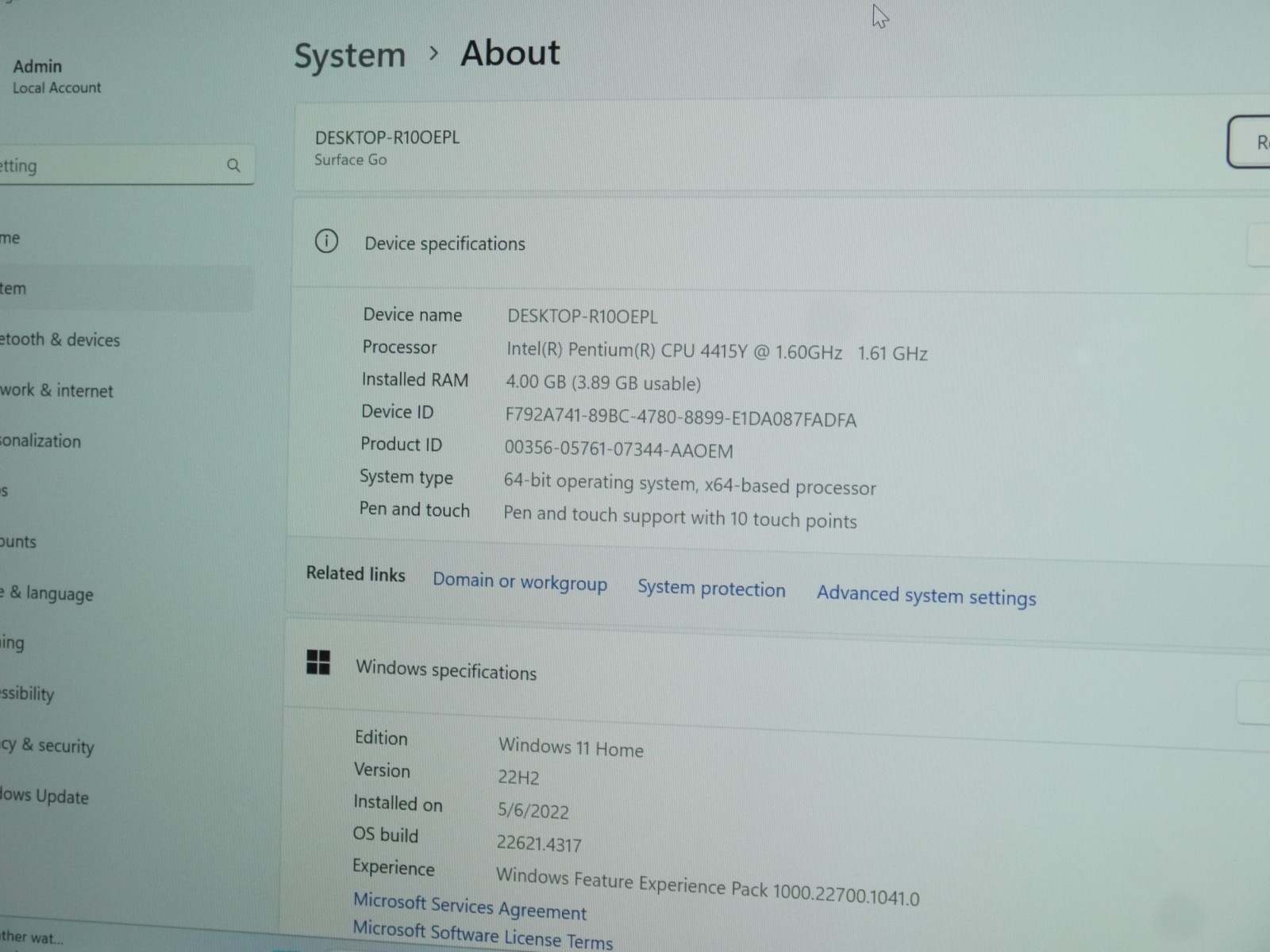Click the search magnifier icon in settings

click(233, 165)
